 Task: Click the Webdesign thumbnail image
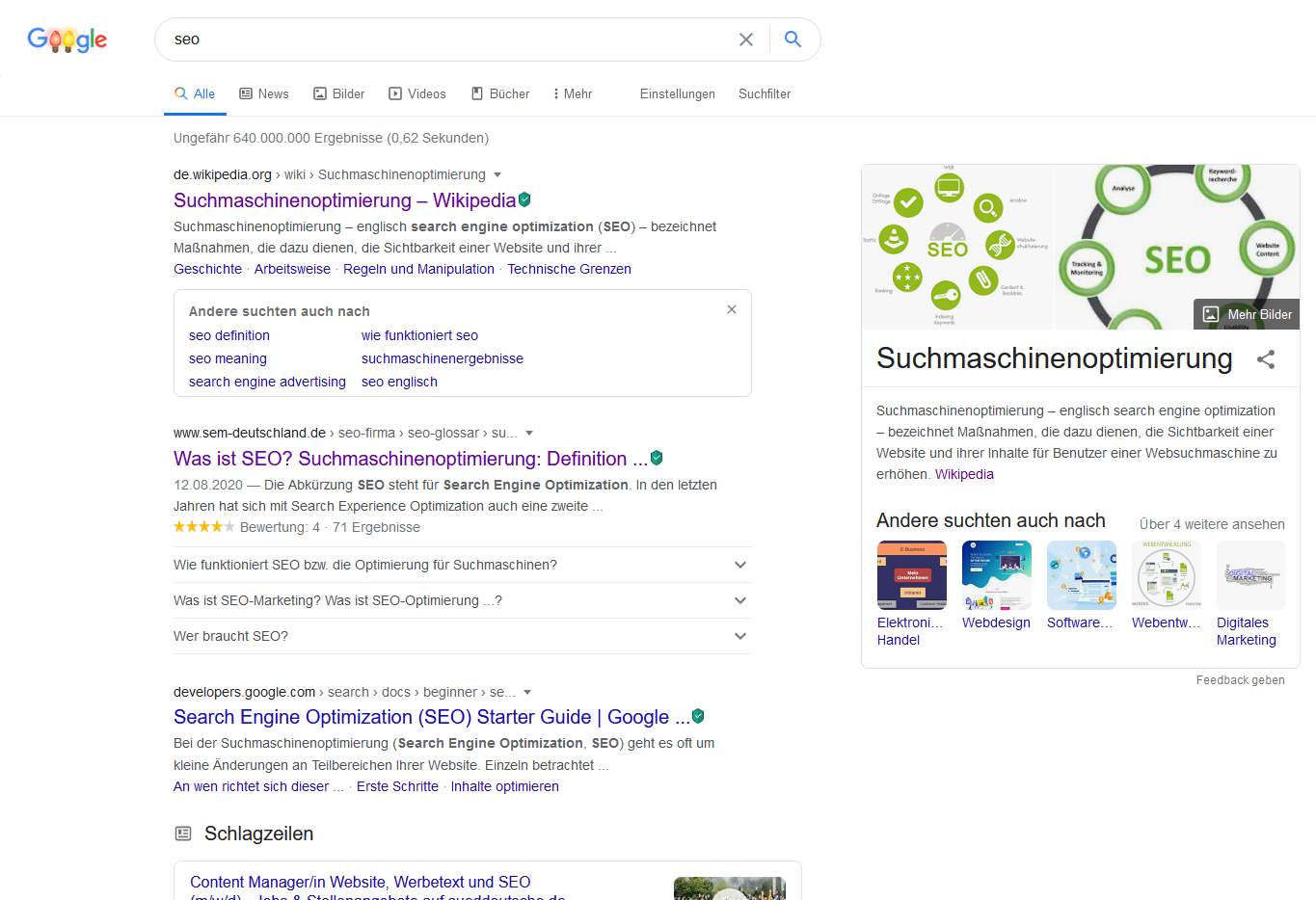pos(996,575)
